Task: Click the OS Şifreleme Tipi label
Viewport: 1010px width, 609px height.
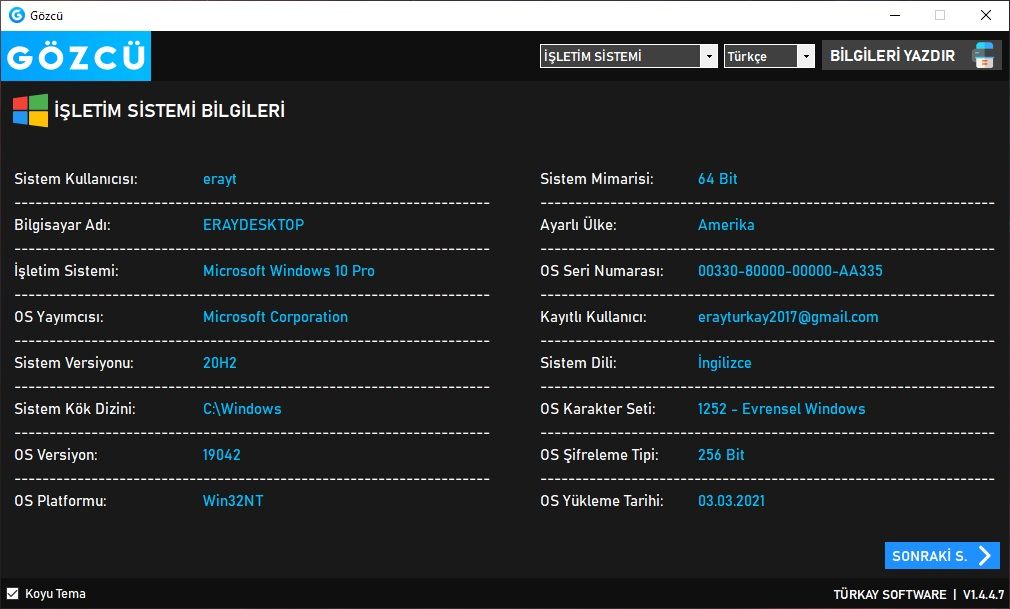Action: click(600, 455)
